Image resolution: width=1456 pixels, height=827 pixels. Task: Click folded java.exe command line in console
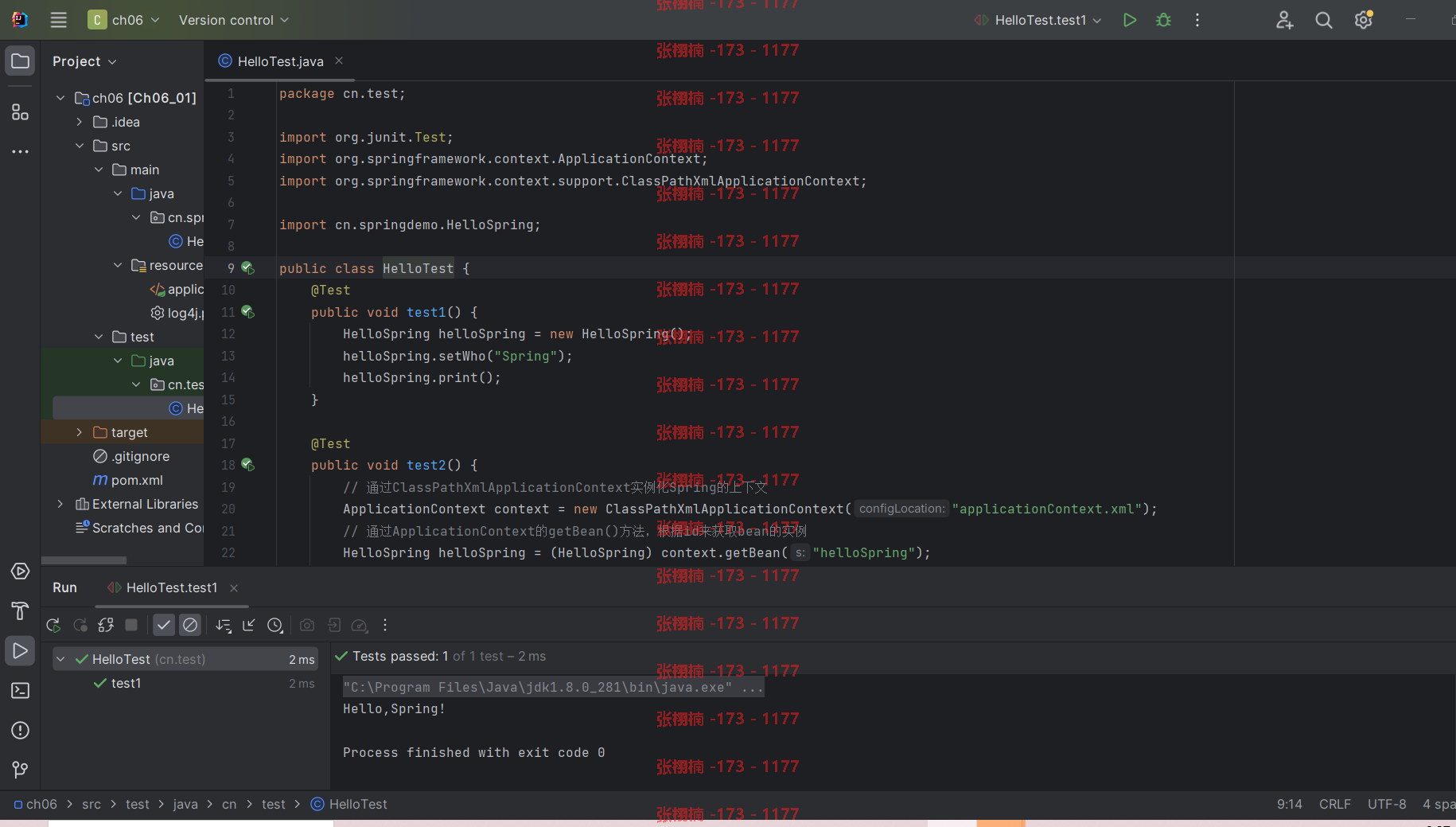[x=554, y=687]
